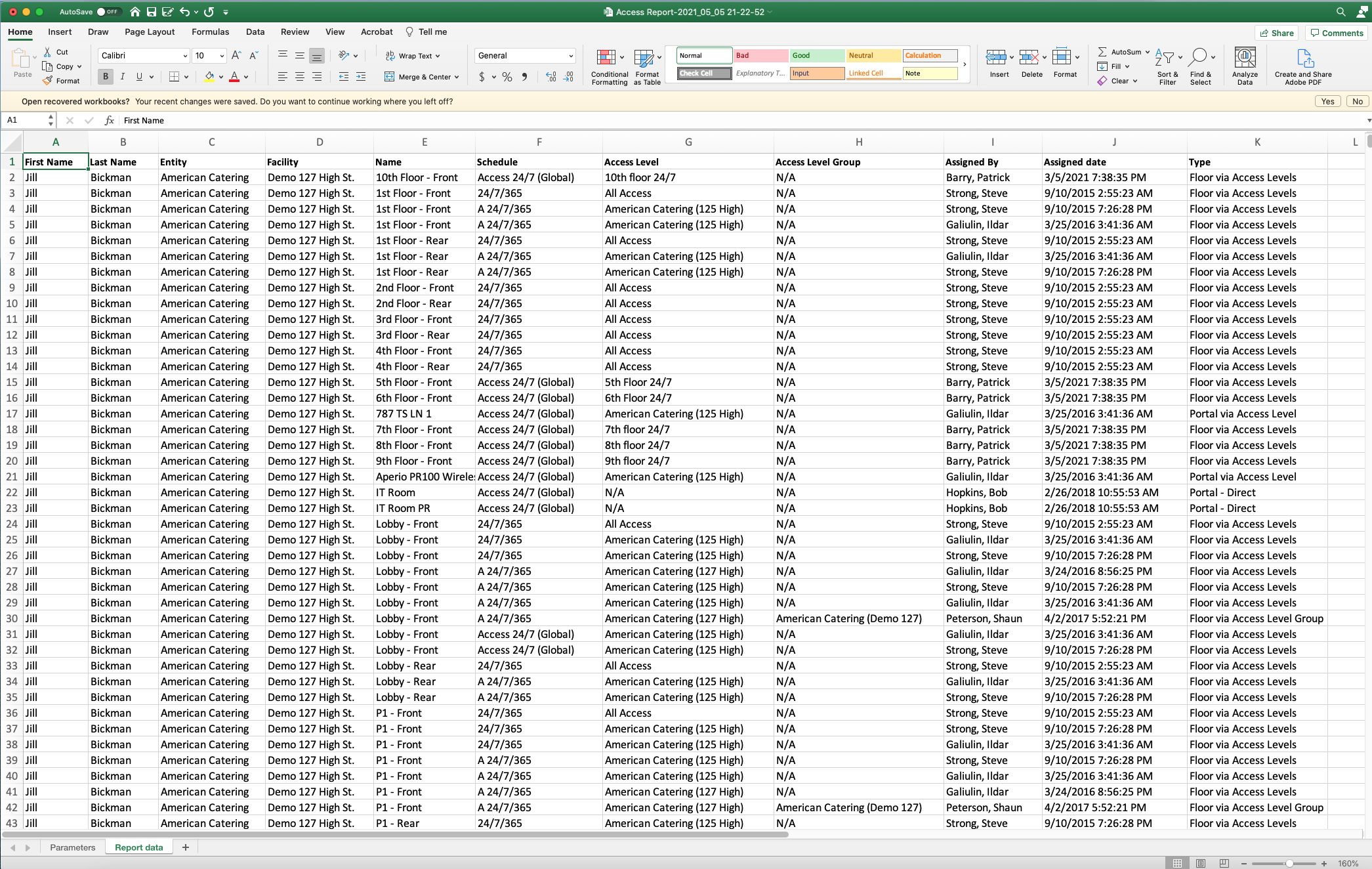Viewport: 1372px width, 869px height.
Task: Select the Insert Cells icon
Action: [998, 64]
